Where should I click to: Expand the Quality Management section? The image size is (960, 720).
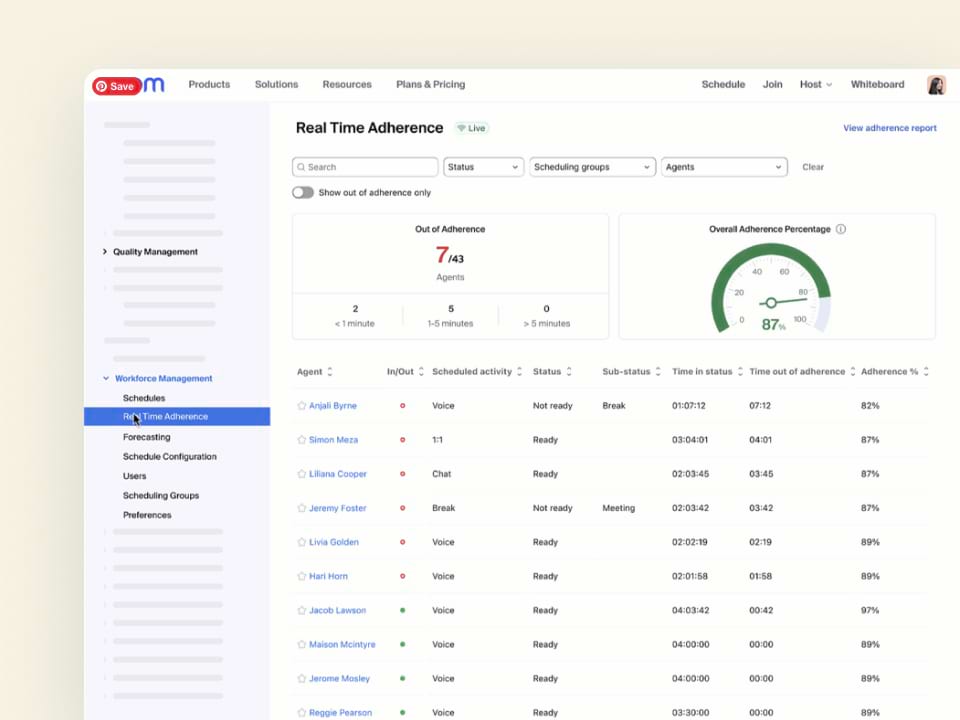[x=105, y=252]
